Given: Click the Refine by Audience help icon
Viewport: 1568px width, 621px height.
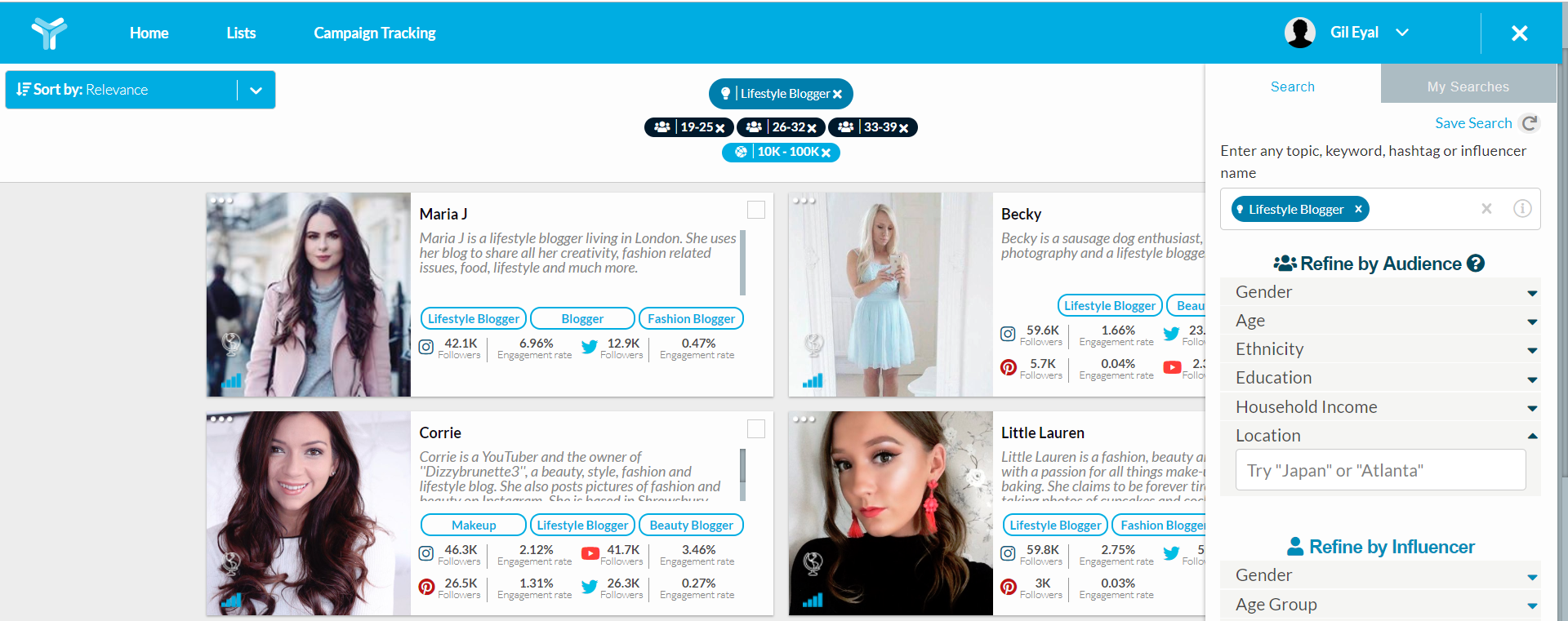Looking at the screenshot, I should (x=1476, y=264).
